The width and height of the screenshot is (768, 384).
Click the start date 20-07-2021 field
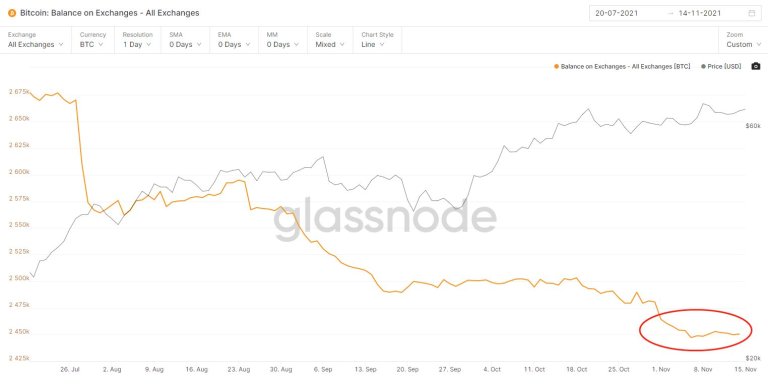[x=616, y=13]
